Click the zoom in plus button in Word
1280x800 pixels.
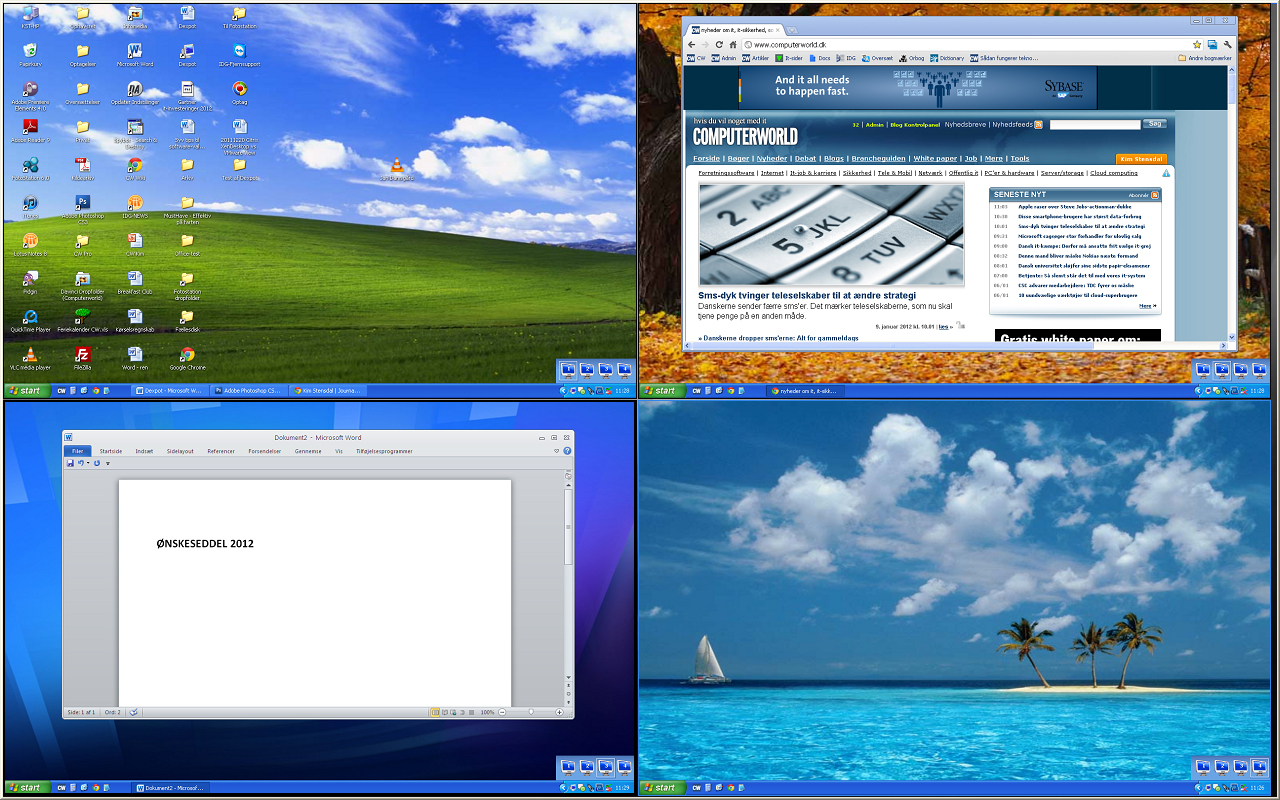[561, 712]
